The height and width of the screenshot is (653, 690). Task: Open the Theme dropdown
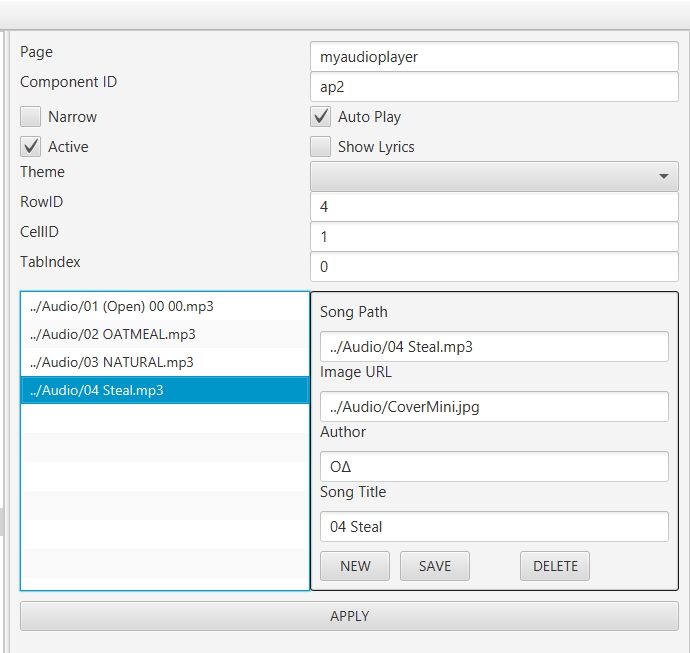click(494, 176)
